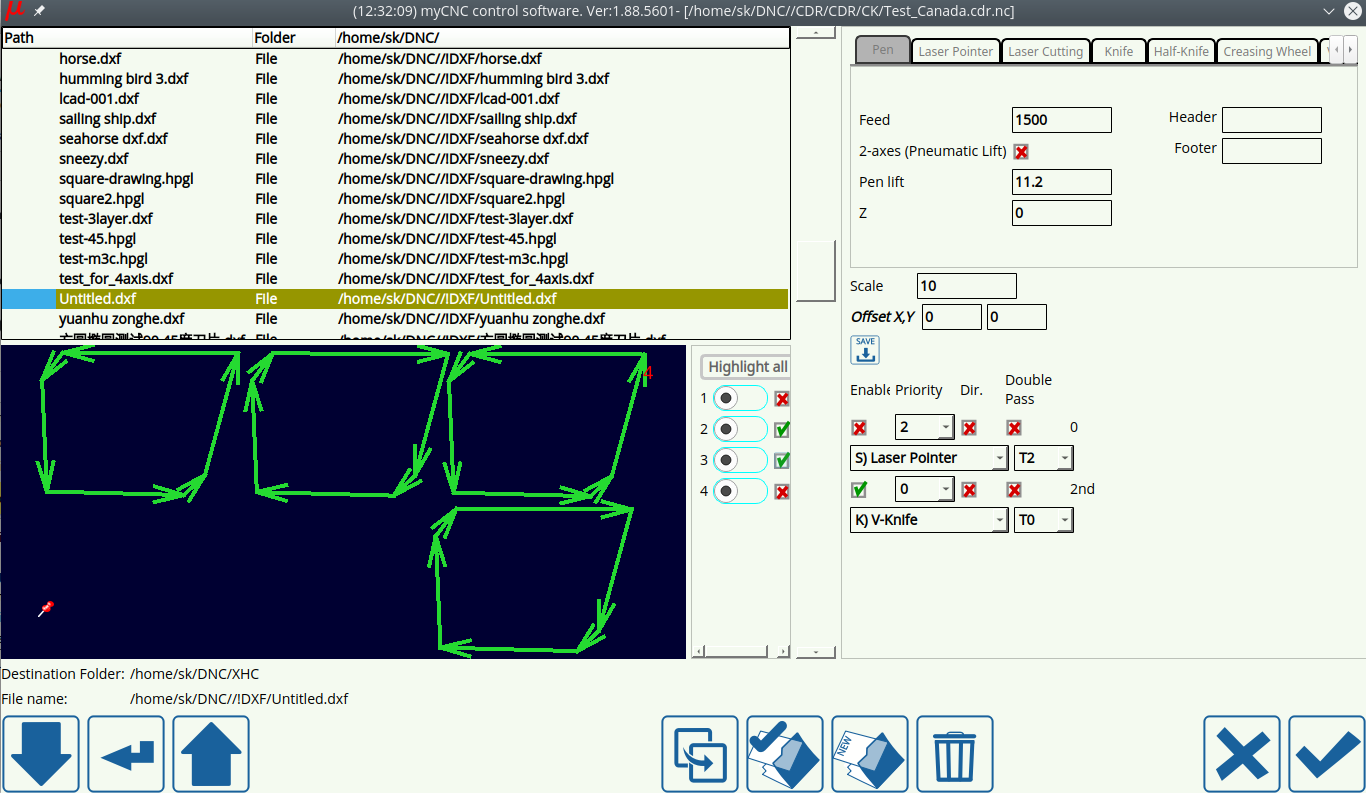Confirm with the large checkmark button
The width and height of the screenshot is (1366, 793).
(1326, 754)
